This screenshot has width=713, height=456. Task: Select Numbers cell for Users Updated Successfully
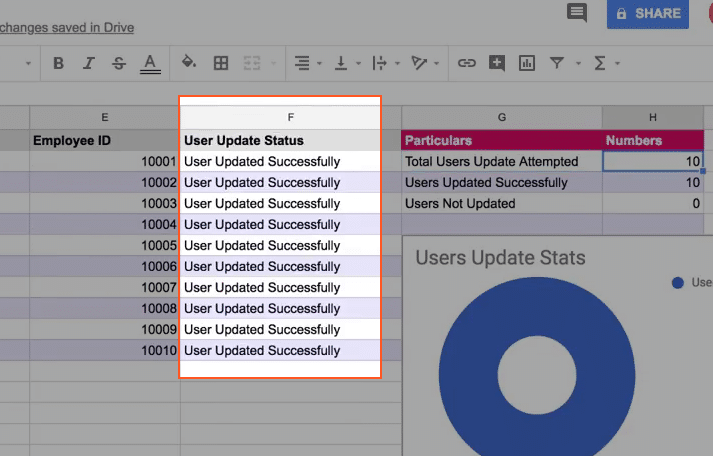[653, 182]
